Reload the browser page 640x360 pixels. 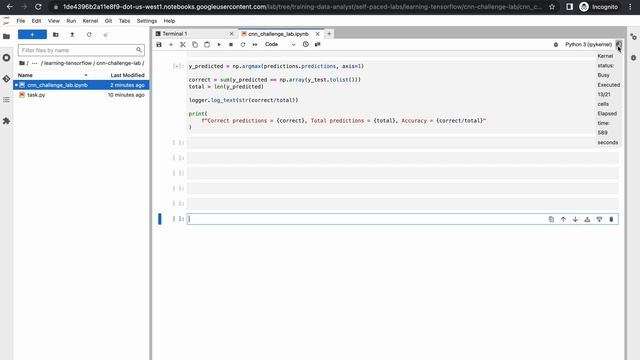(x=38, y=7)
